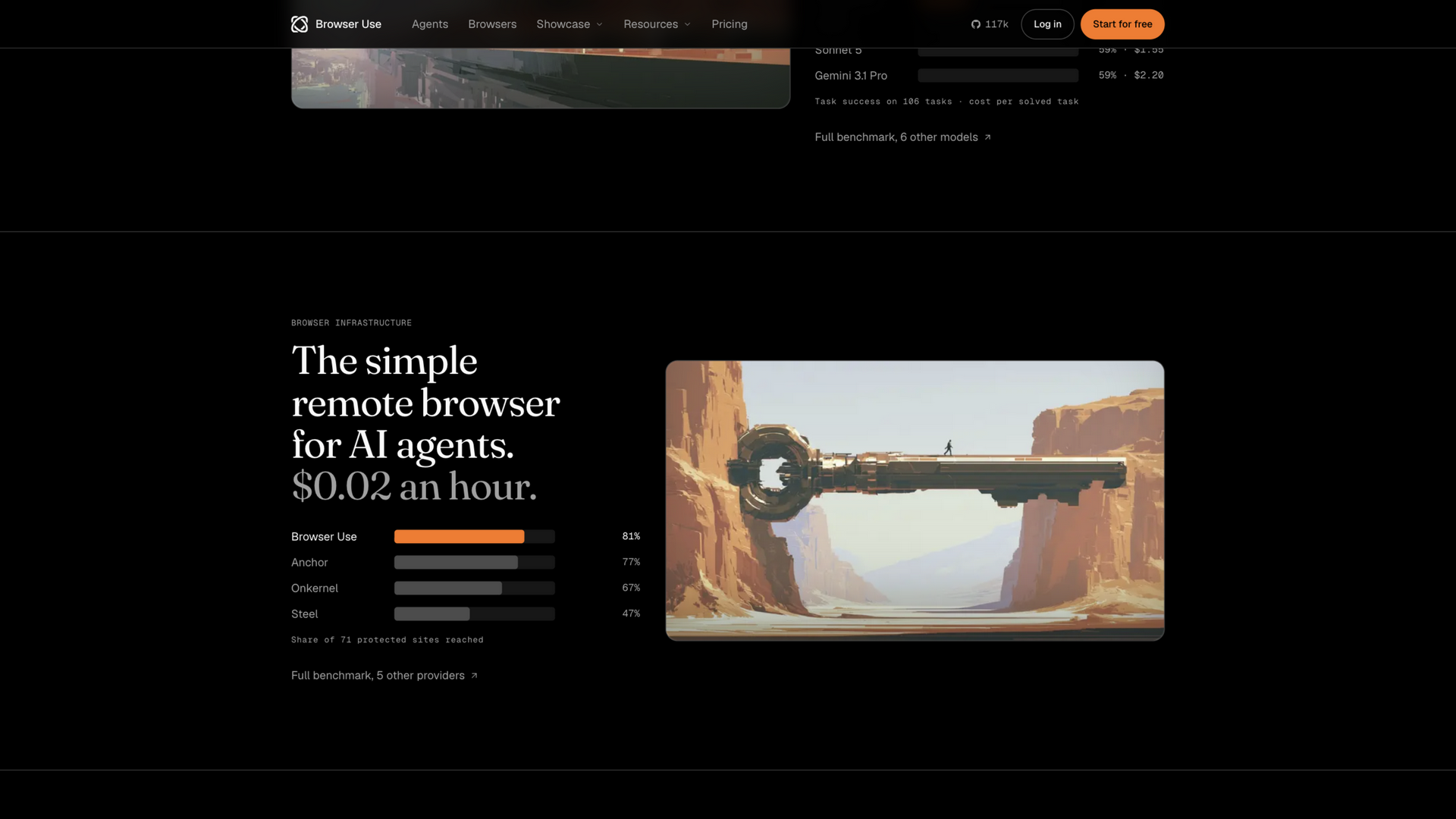This screenshot has height=819, width=1456.
Task: Open 'Full benchmark, 6 other models' link
Action: pos(902,137)
